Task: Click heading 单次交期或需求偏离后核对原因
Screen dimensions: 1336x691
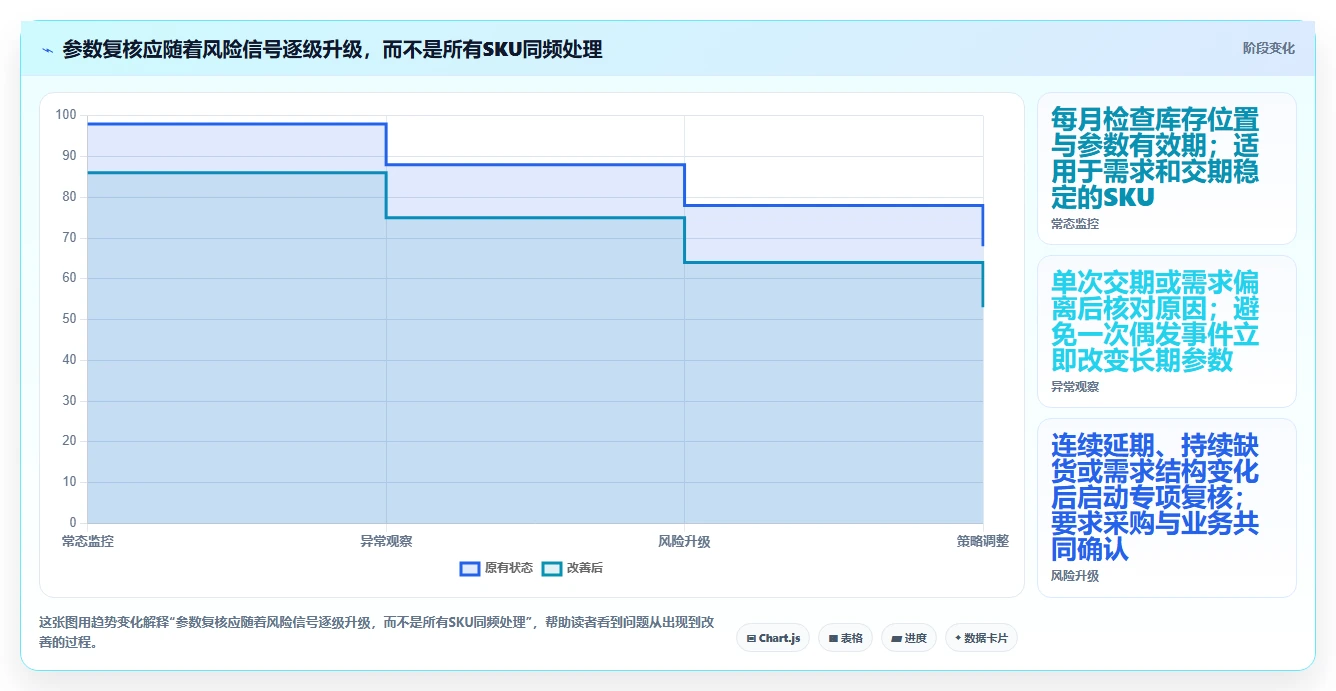Action: point(1155,321)
